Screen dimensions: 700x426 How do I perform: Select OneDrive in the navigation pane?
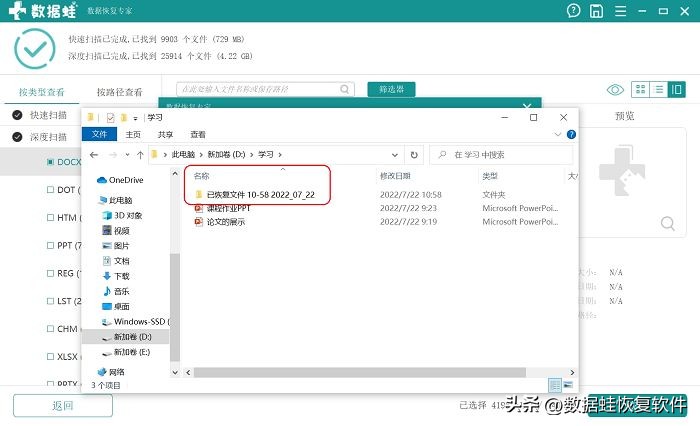point(121,180)
